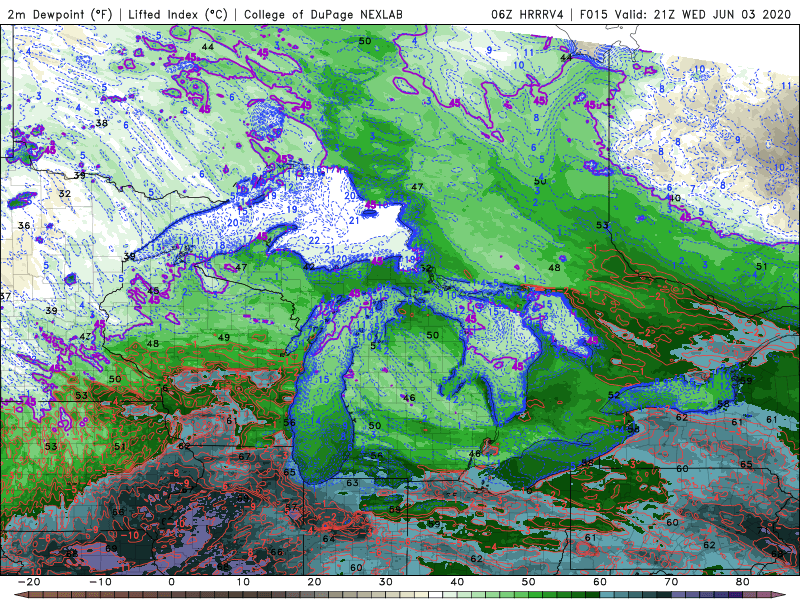Click the '-10' color bar label
The image size is (800, 600).
pos(100,582)
